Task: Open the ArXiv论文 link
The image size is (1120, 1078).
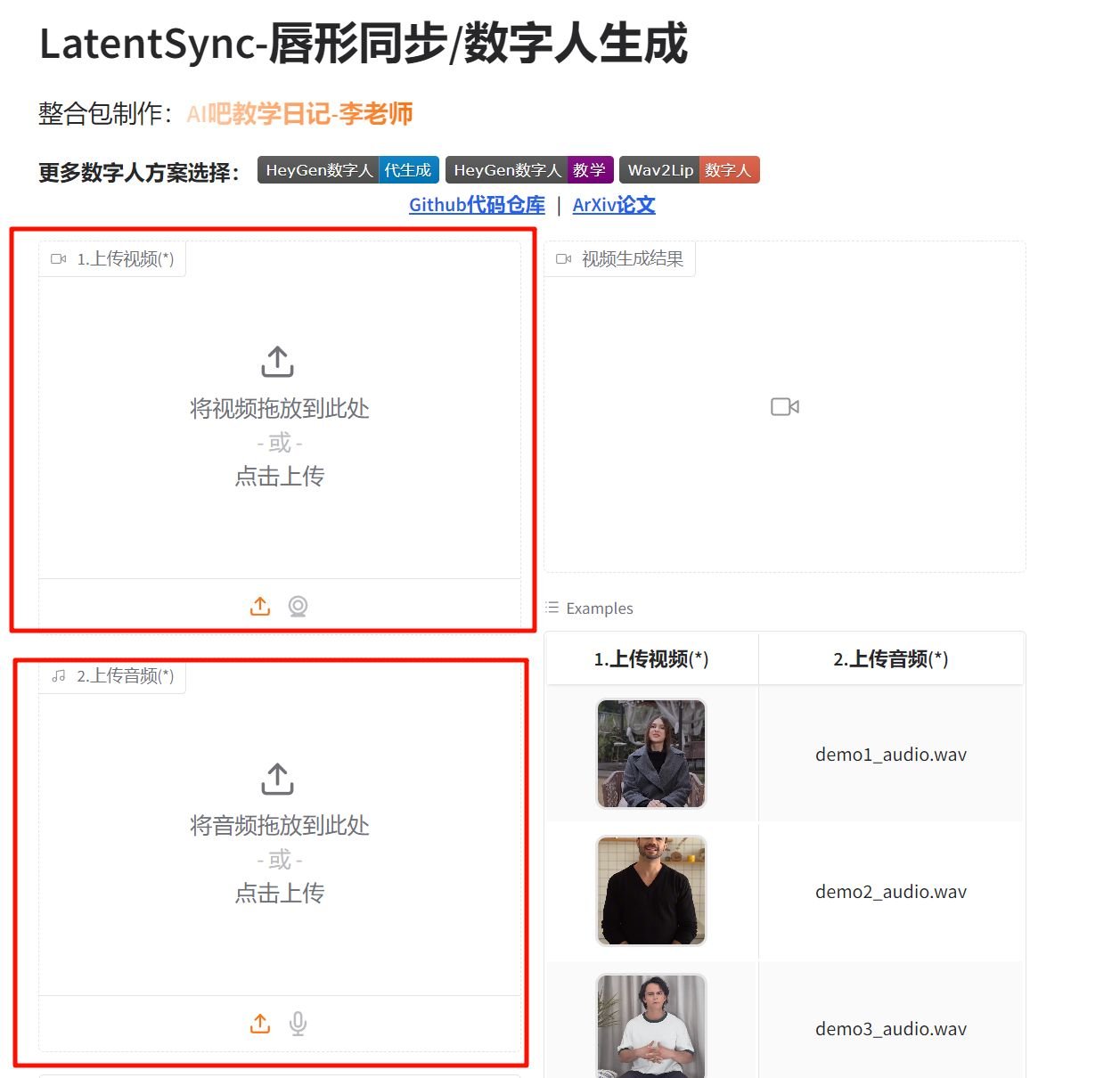Action: pyautogui.click(x=613, y=205)
